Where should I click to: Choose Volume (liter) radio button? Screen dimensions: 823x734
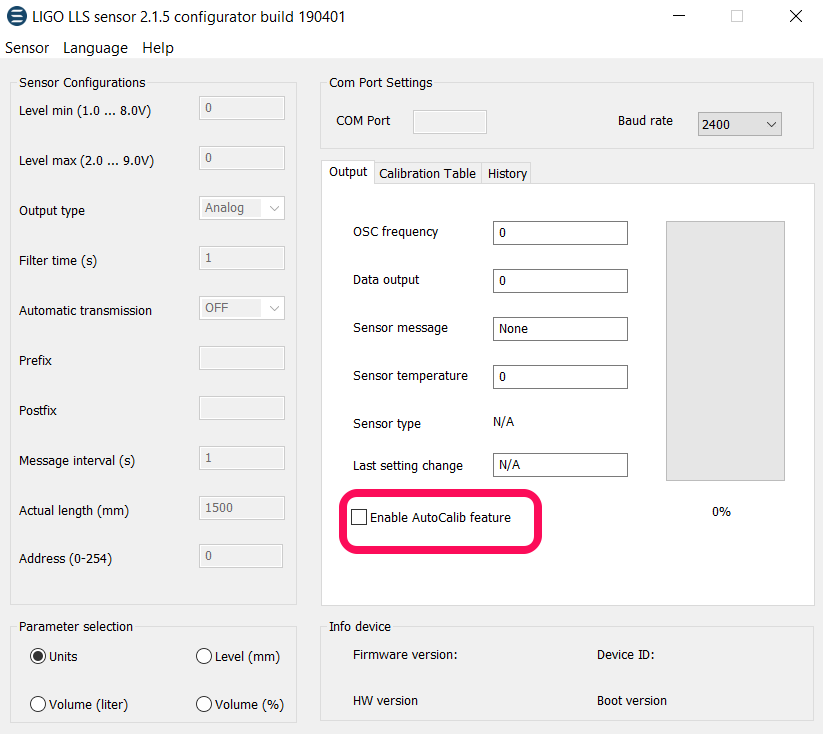point(39,704)
